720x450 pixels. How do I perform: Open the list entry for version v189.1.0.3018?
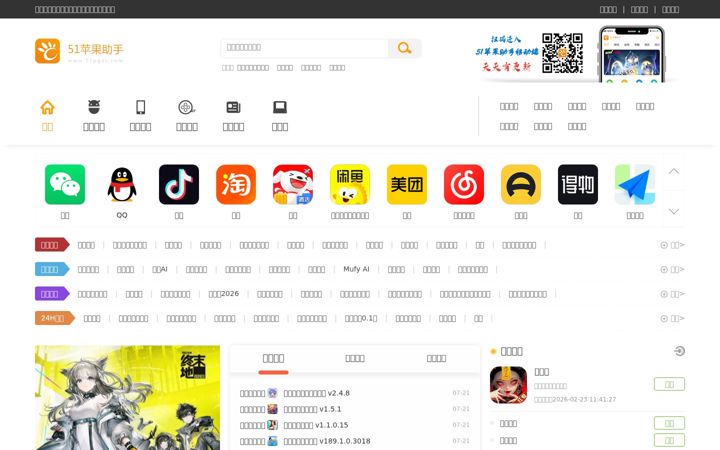327,441
